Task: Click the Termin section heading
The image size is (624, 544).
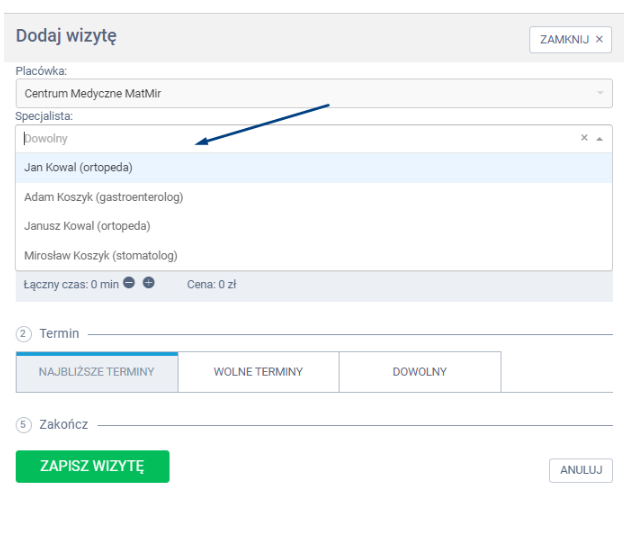Action: [x=59, y=333]
